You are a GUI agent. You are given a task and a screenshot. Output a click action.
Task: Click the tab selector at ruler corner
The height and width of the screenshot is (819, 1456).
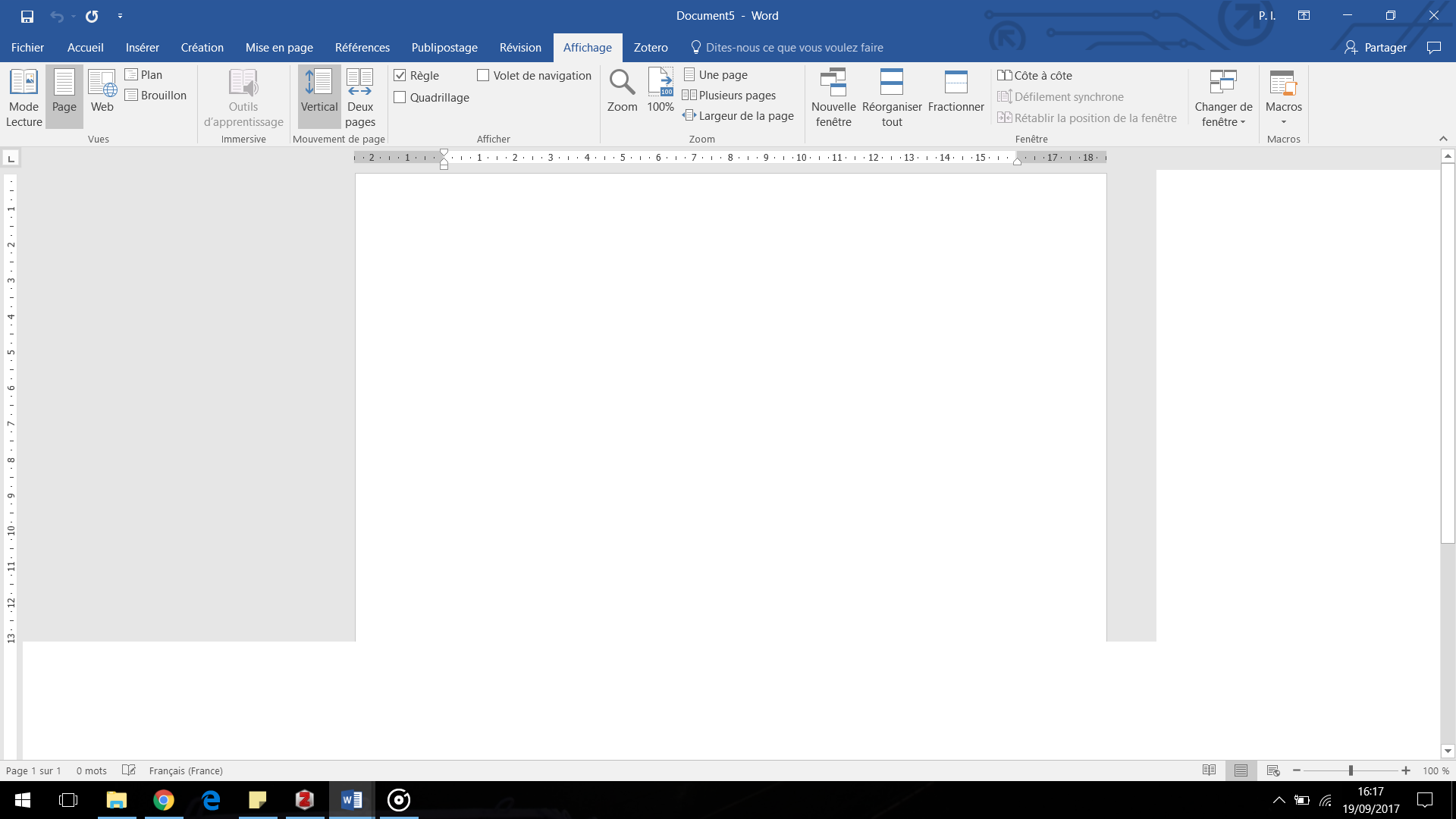point(11,158)
